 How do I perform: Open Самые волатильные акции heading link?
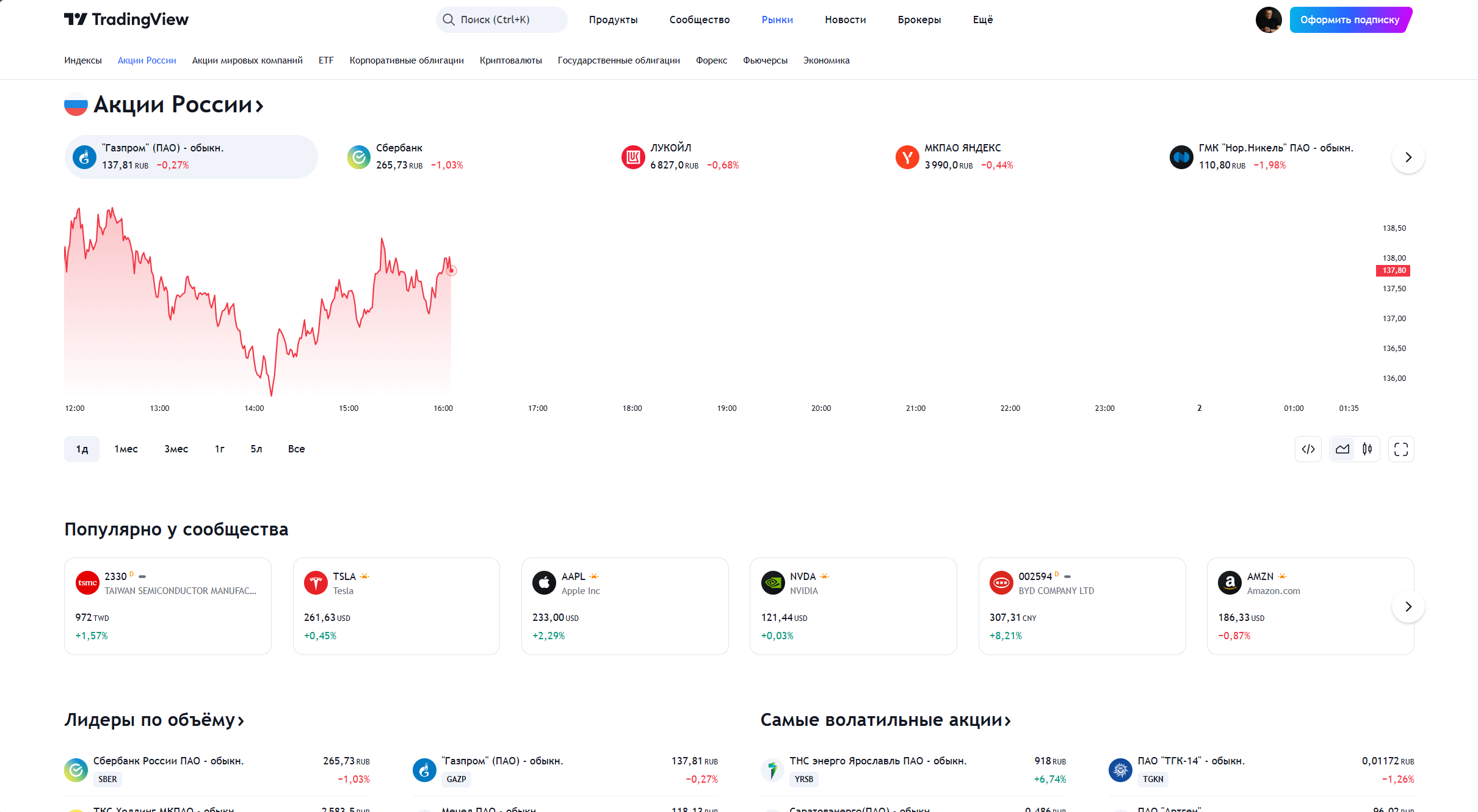[x=886, y=720]
